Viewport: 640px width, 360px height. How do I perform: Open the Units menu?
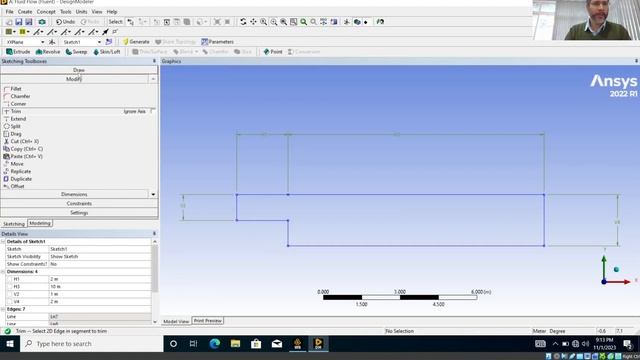[82, 12]
